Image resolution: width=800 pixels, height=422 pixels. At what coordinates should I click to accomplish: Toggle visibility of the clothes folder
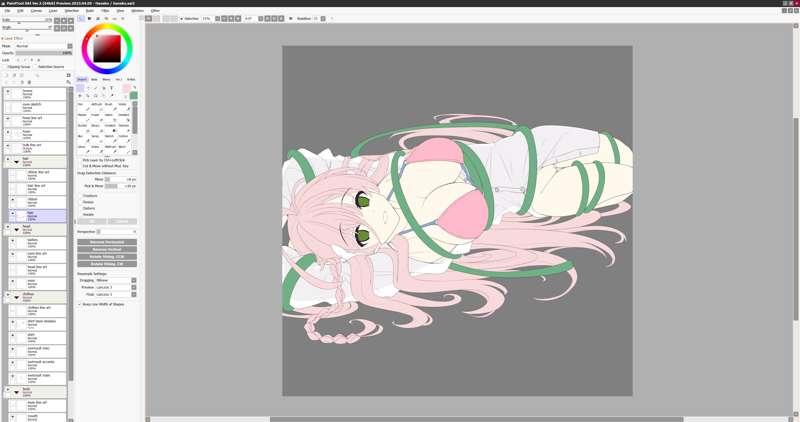pyautogui.click(x=8, y=294)
